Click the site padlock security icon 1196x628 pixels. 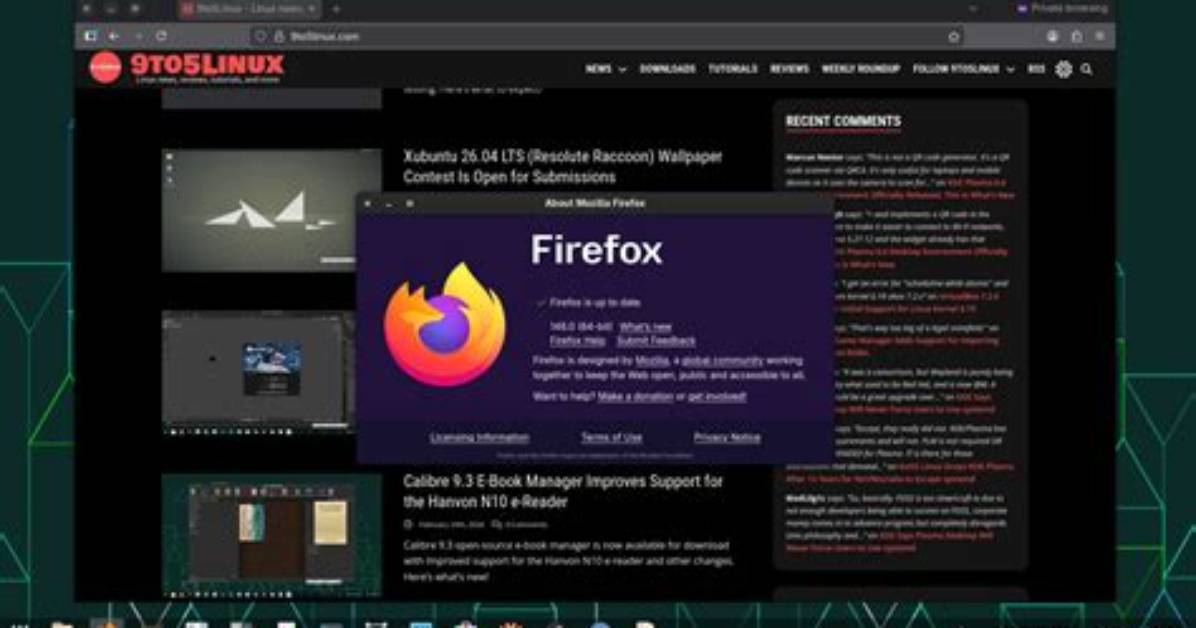click(279, 36)
